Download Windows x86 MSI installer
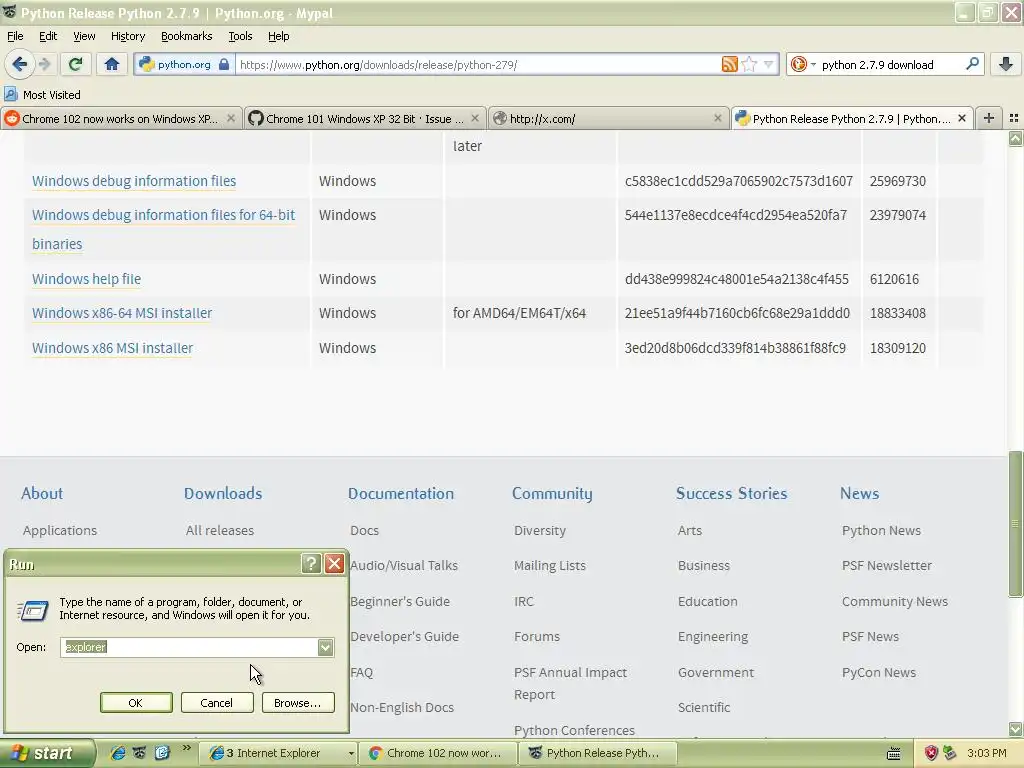This screenshot has height=768, width=1024. coord(112,348)
